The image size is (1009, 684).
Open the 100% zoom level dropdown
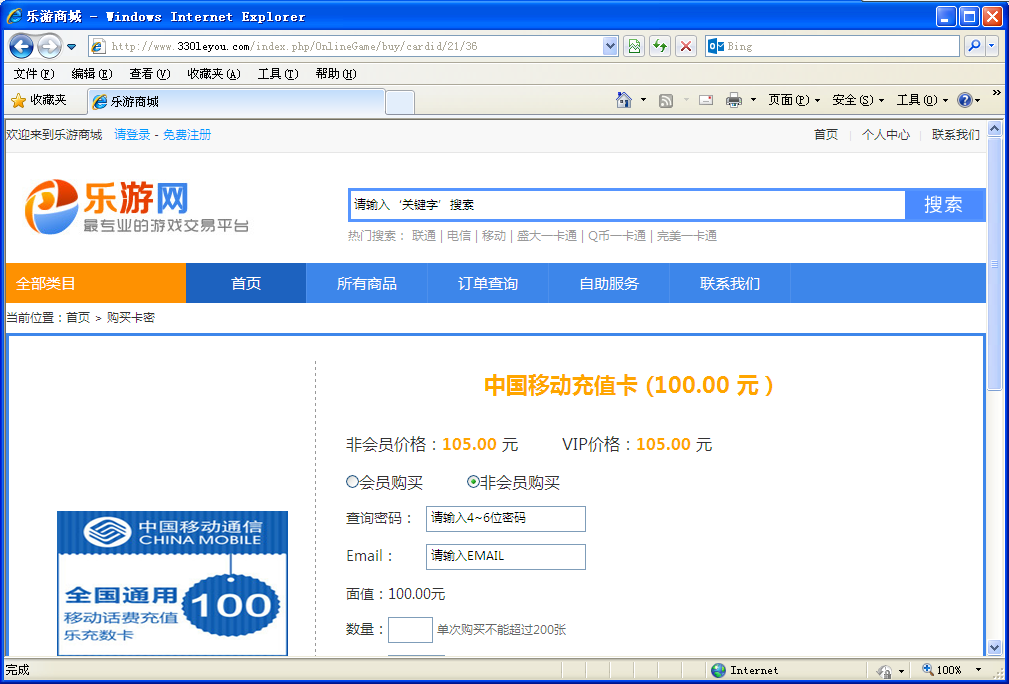pos(979,670)
